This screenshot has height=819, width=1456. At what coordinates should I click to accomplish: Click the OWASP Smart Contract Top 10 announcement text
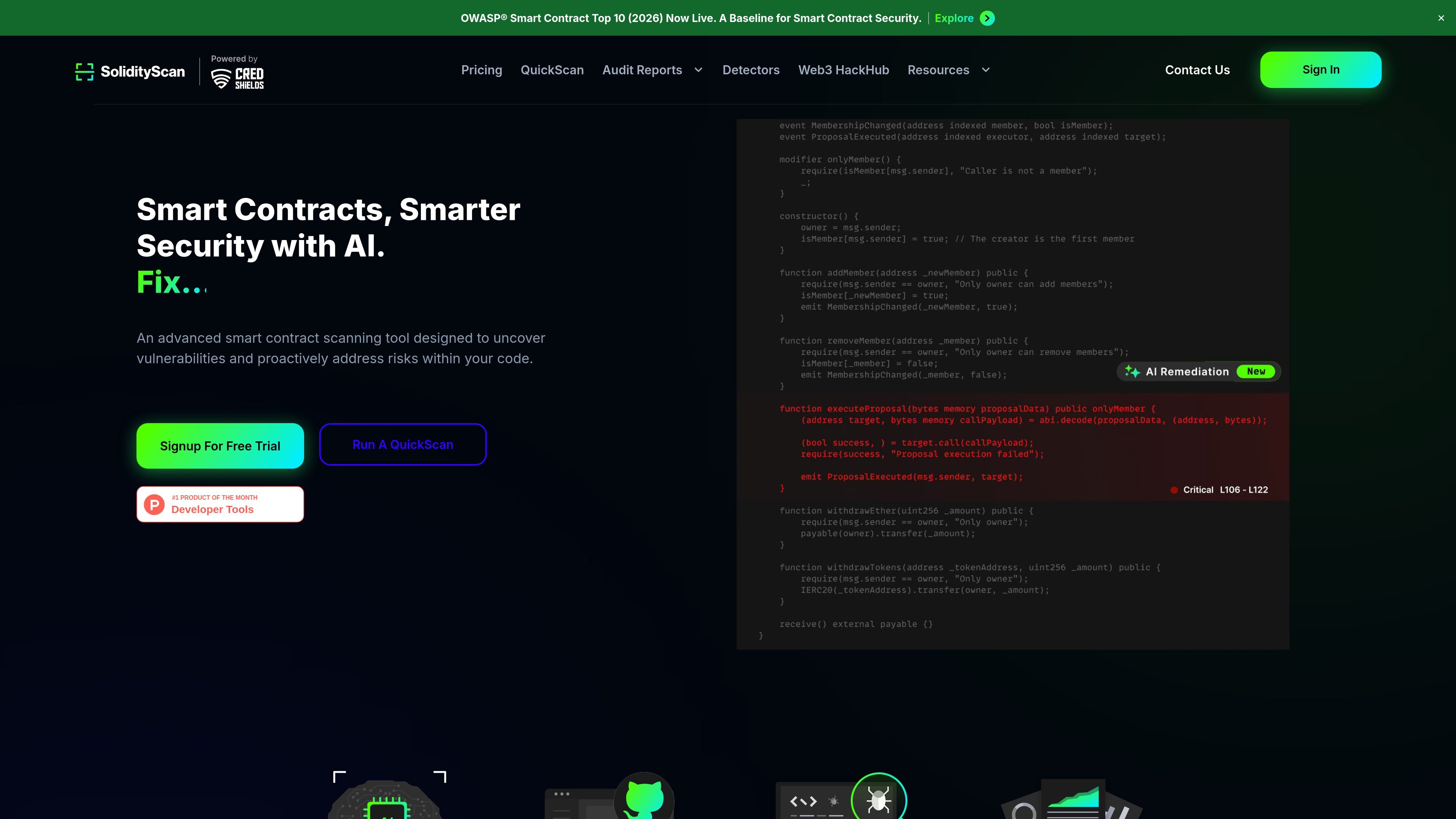click(691, 18)
